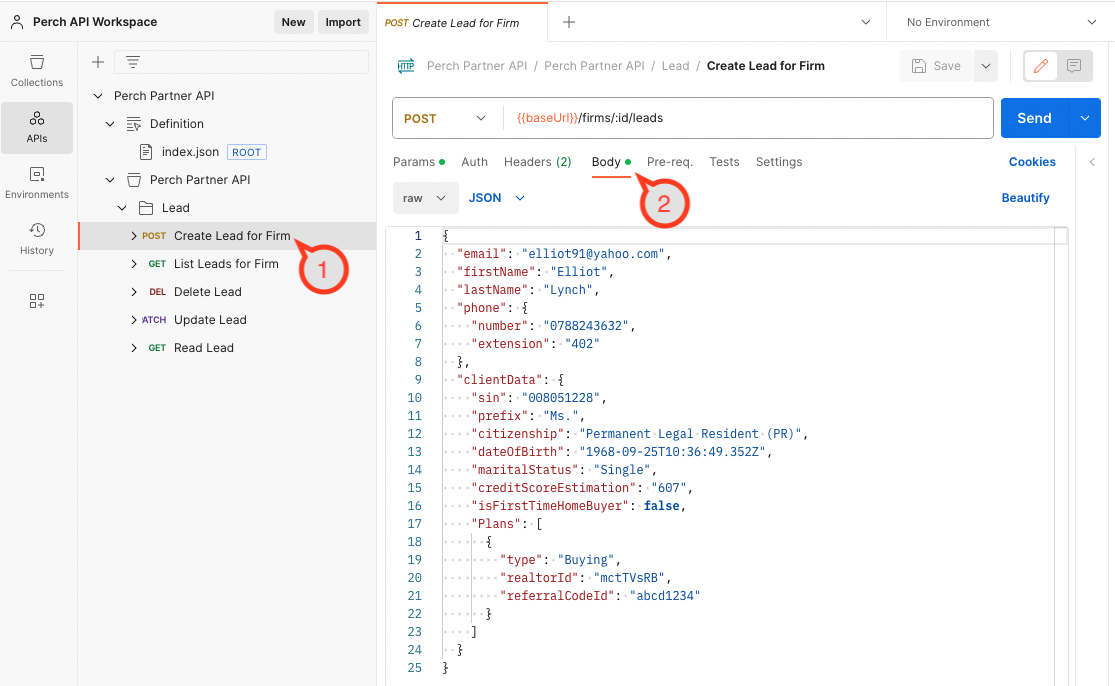Click the Send button

pos(1034,118)
